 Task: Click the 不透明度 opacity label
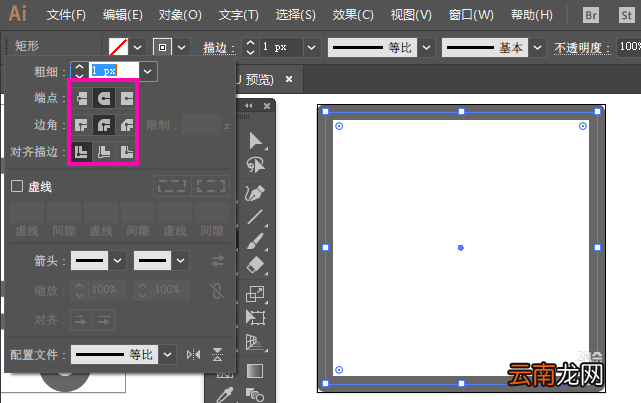pyautogui.click(x=582, y=48)
